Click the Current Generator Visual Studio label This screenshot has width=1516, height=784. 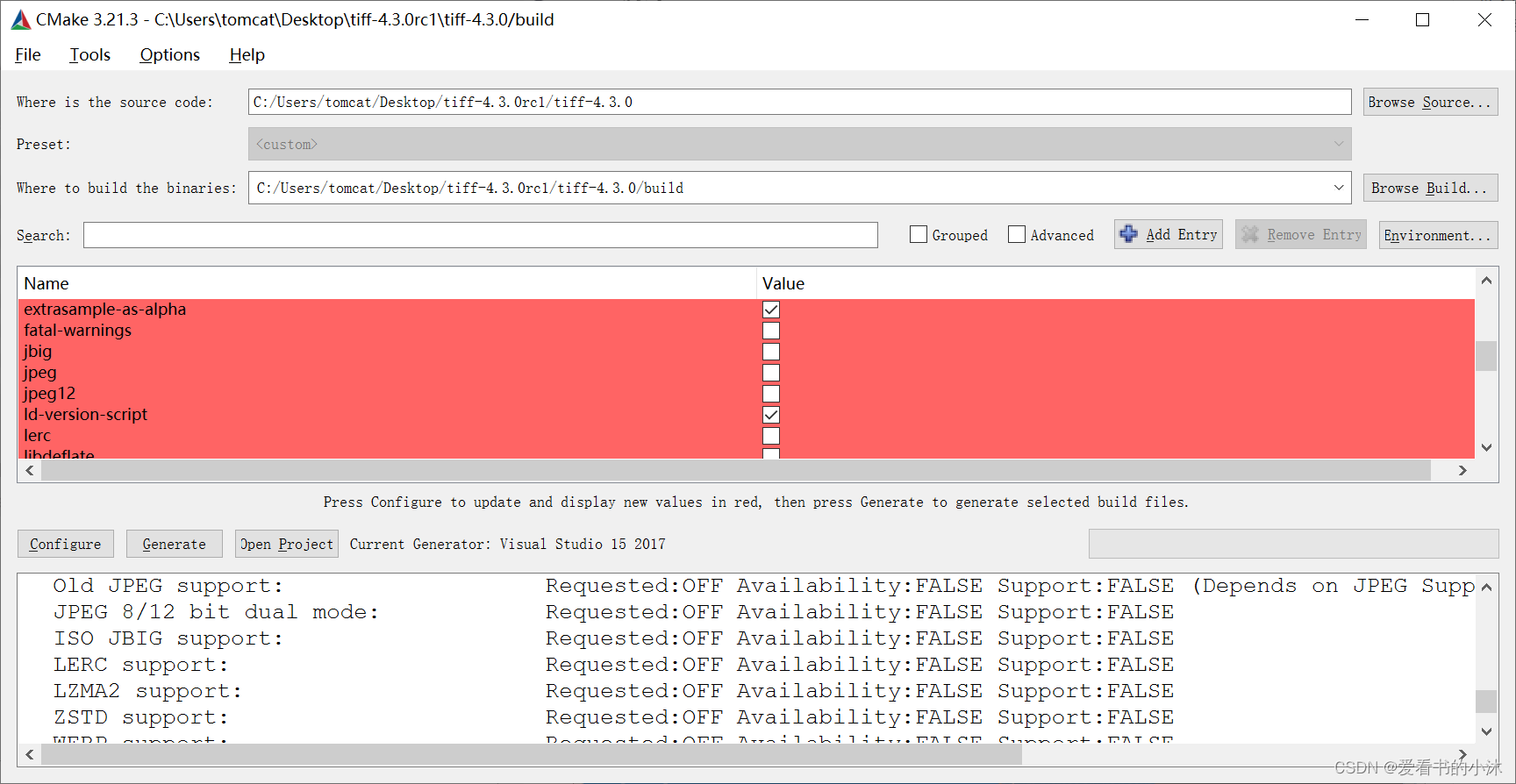(x=508, y=544)
